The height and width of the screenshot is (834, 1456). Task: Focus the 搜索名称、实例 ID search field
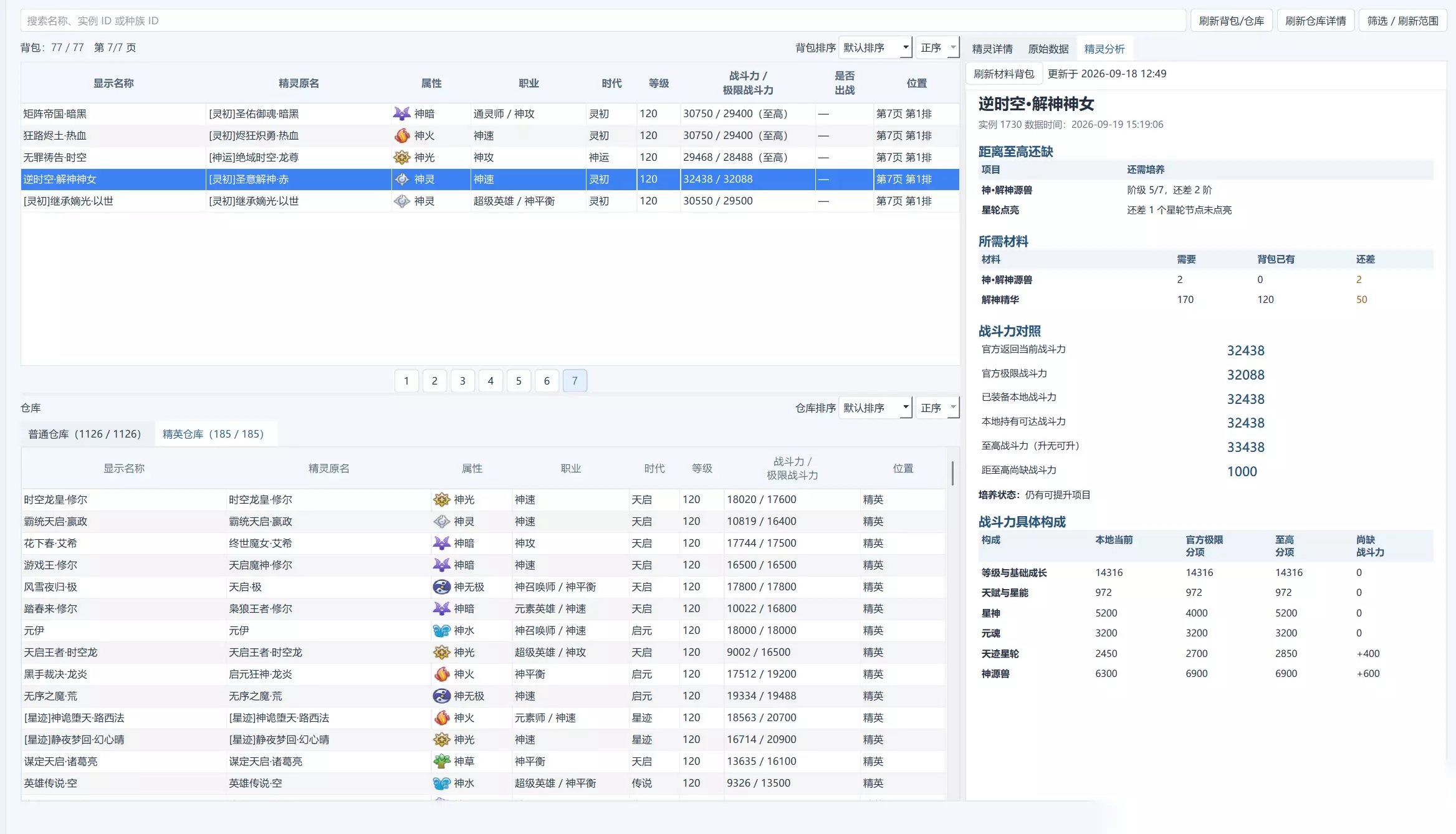603,21
